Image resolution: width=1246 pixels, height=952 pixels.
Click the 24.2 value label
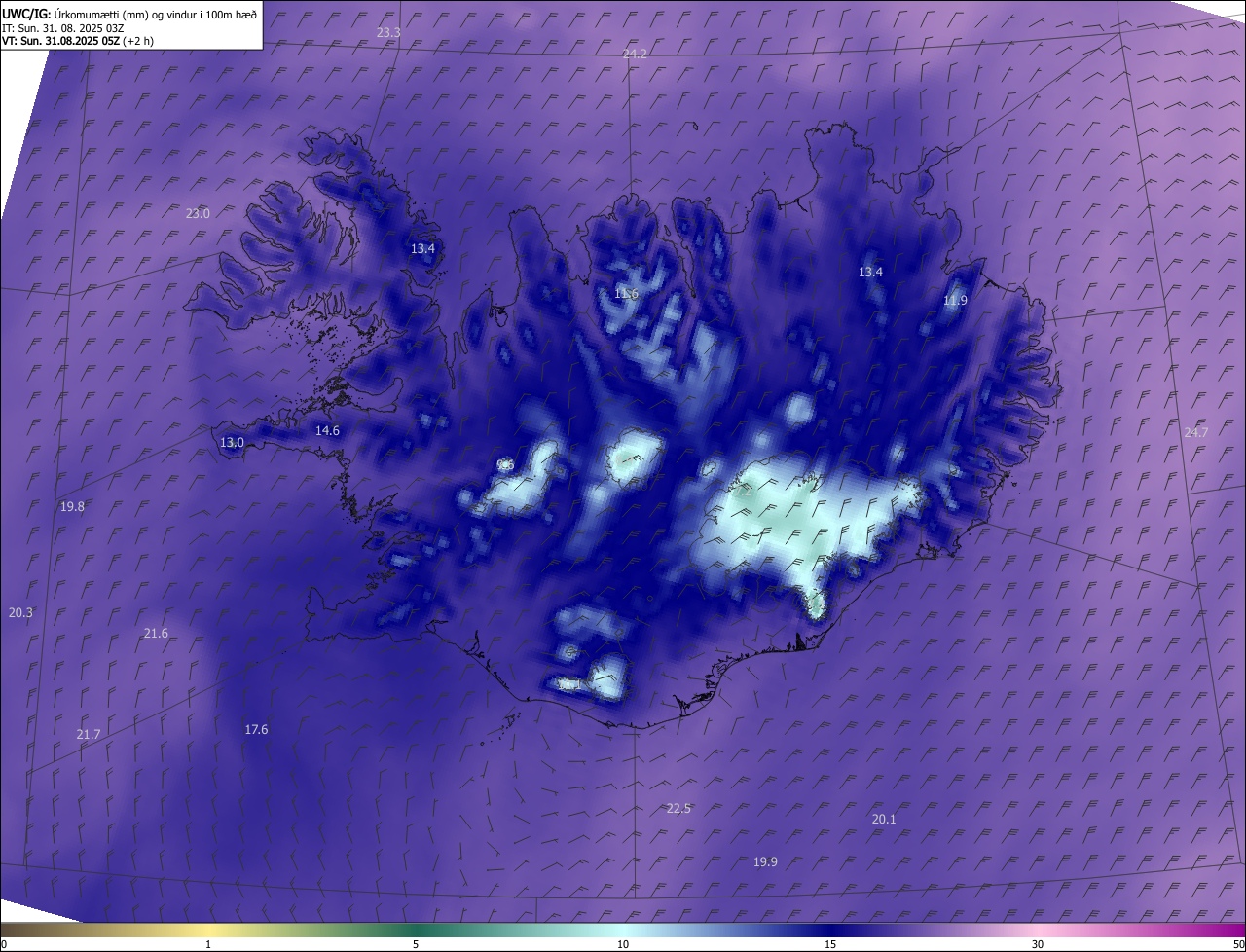(x=635, y=54)
